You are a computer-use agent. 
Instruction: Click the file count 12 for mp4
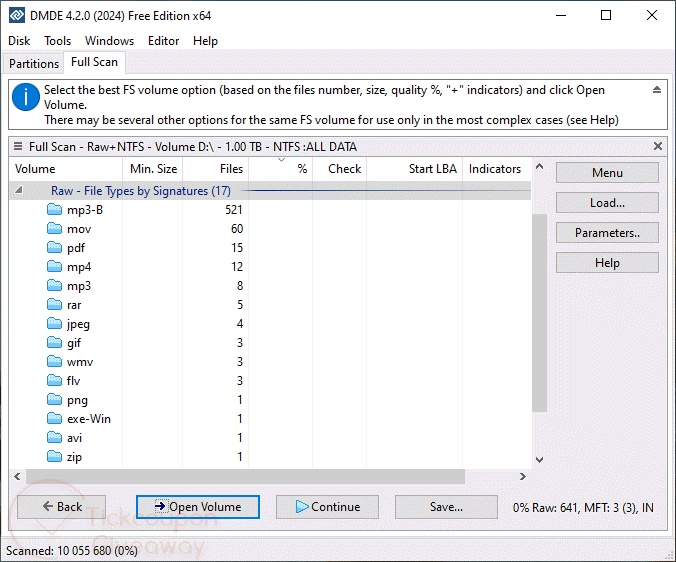pyautogui.click(x=237, y=267)
